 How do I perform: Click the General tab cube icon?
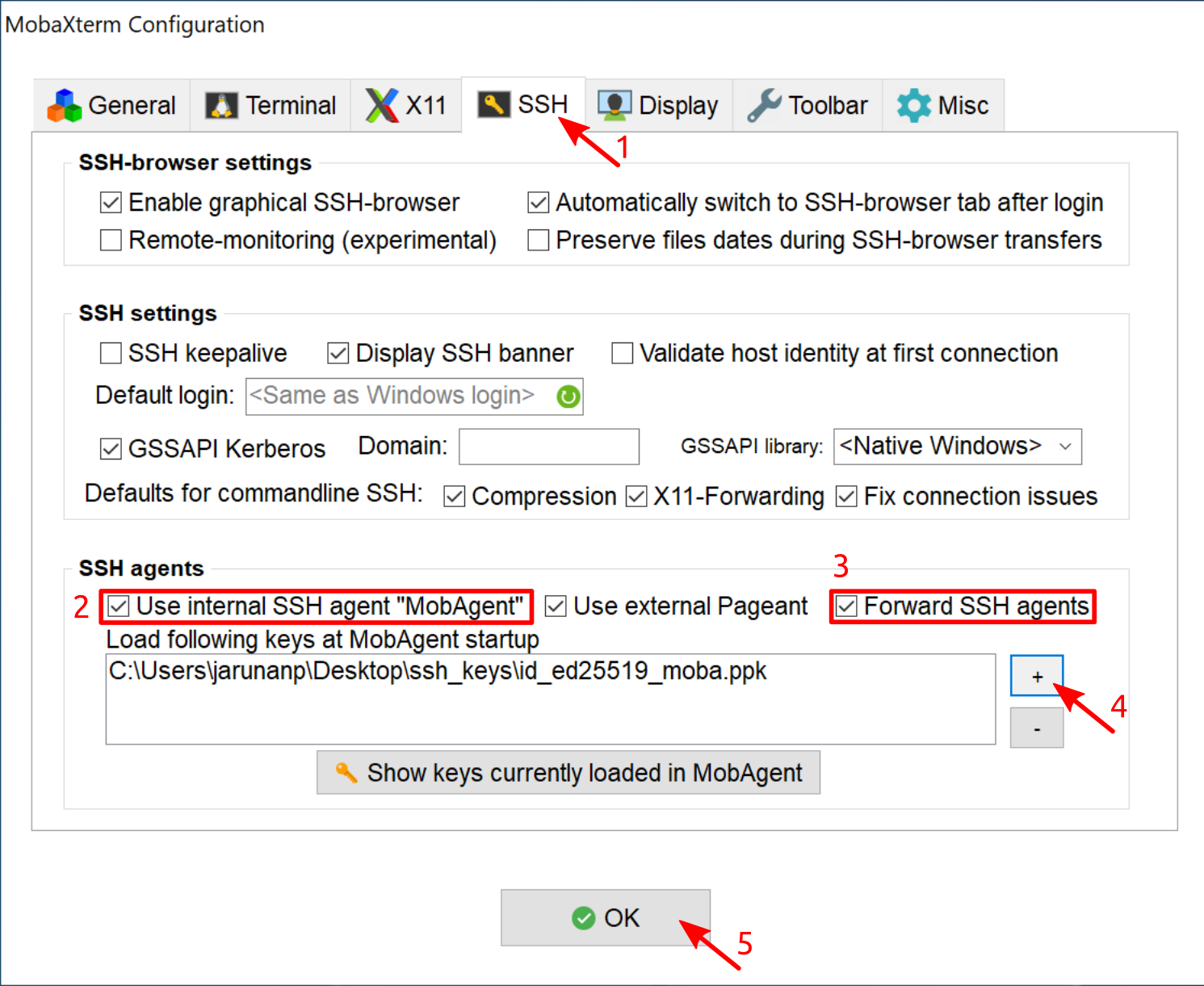click(64, 104)
